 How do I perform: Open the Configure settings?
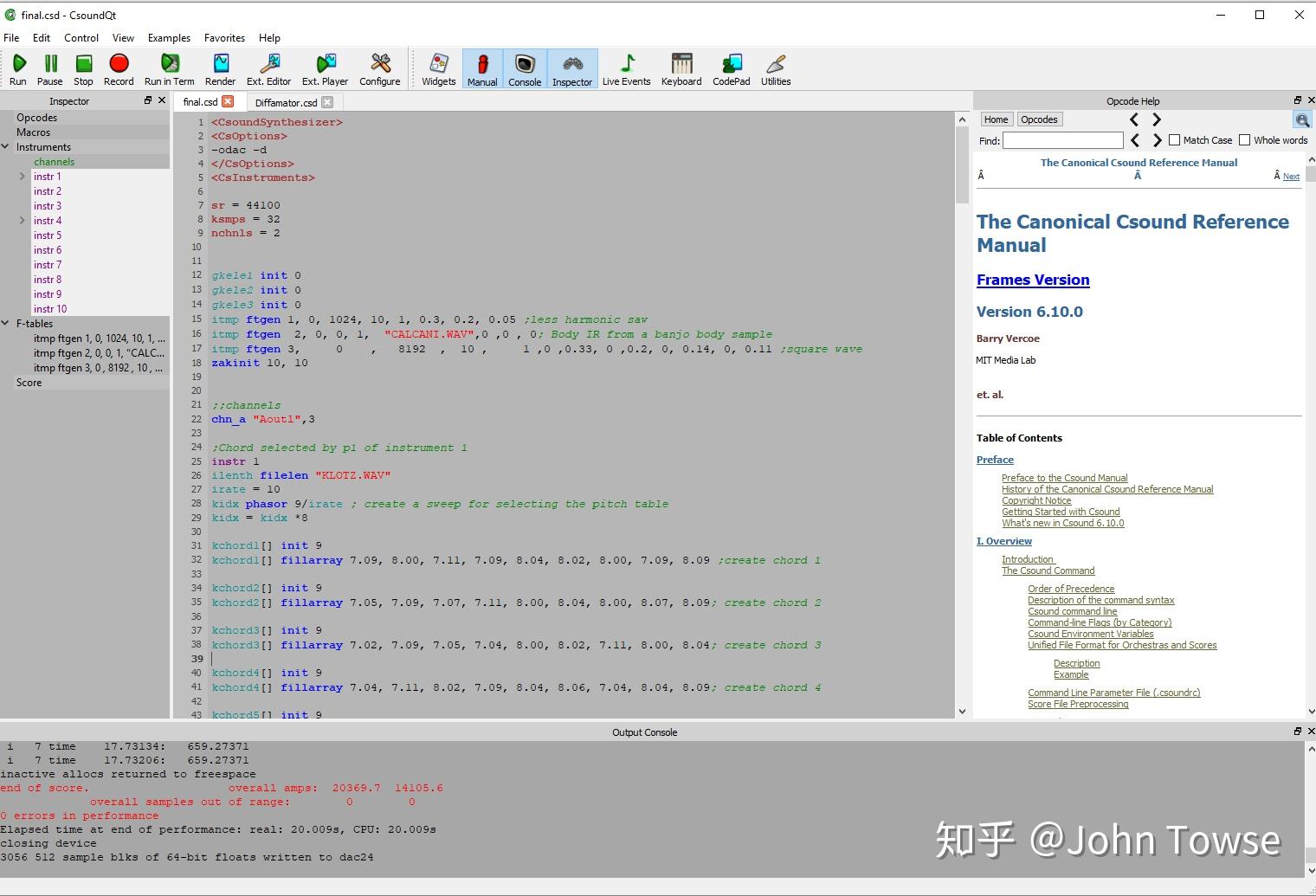[x=380, y=68]
